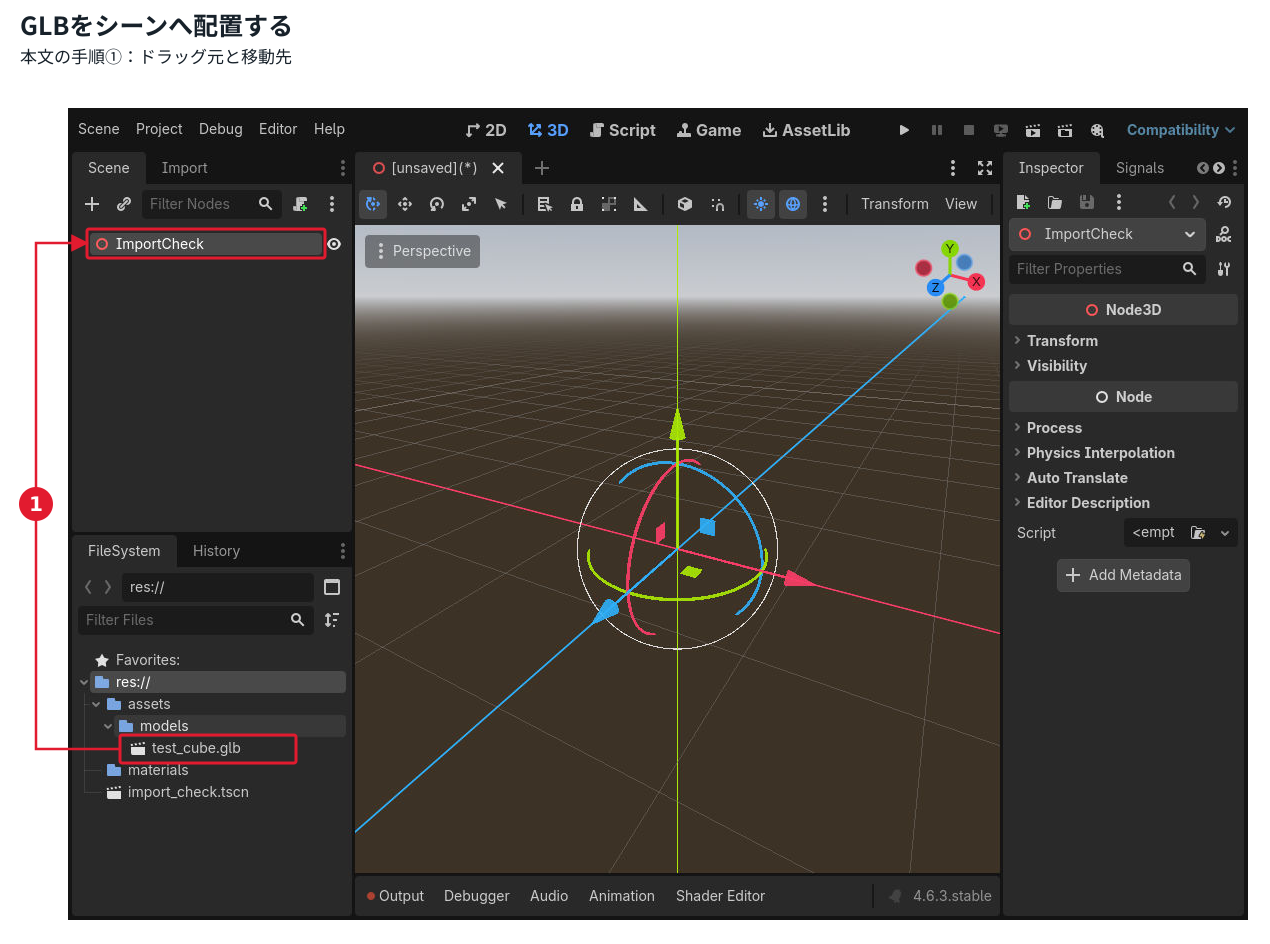Screen dimensions: 1270x944
Task: Select test_cube.glb in FileSystem
Action: click(x=196, y=748)
